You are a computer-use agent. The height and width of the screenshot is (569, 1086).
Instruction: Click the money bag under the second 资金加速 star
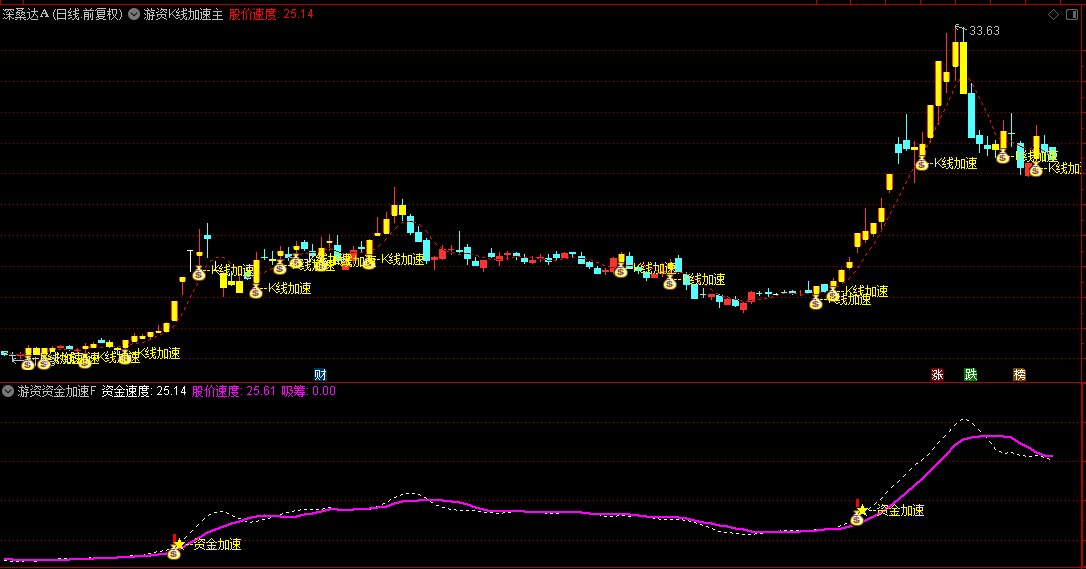pos(857,519)
